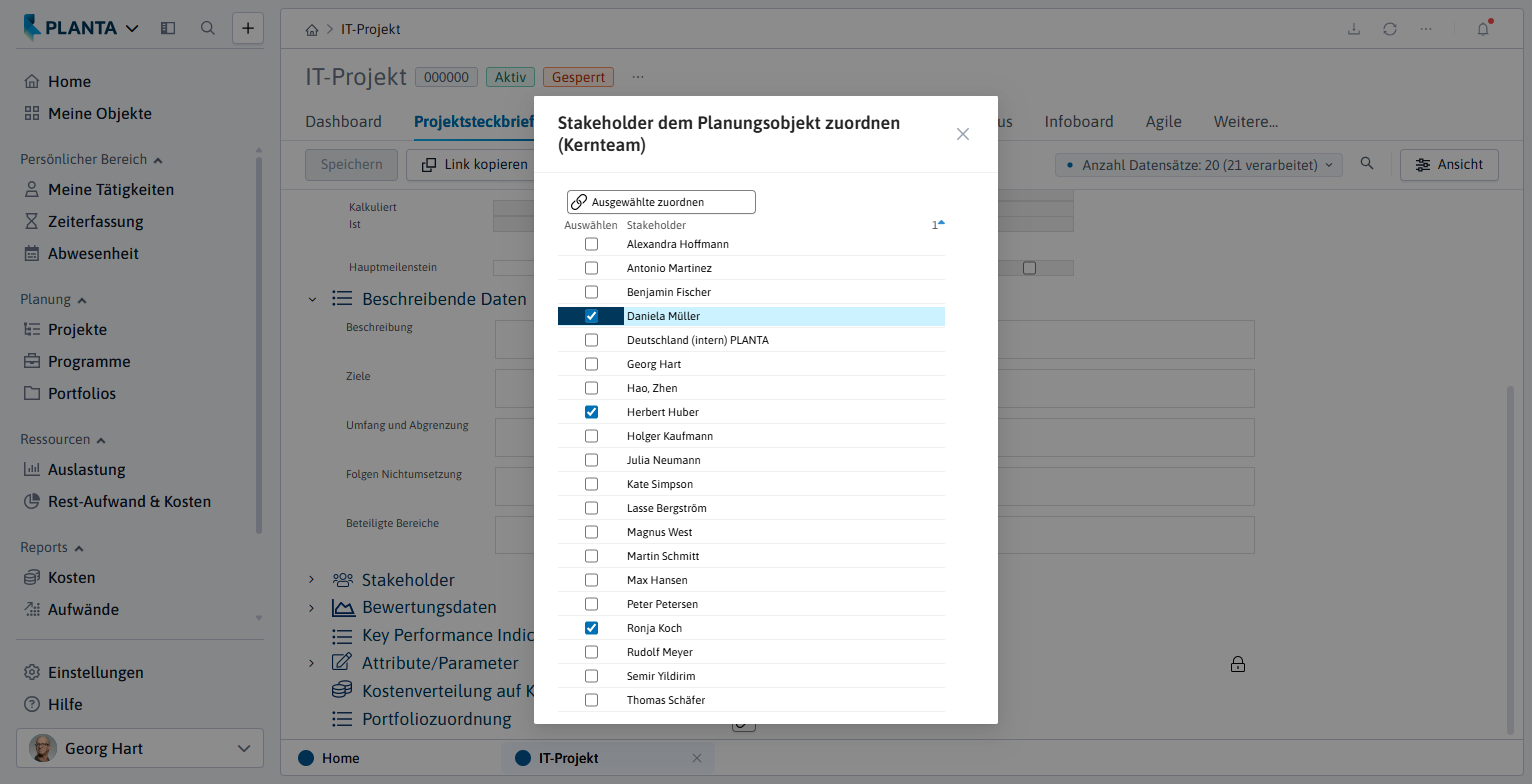Click the sidebar panel toggle icon
This screenshot has width=1532, height=784.
pyautogui.click(x=168, y=28)
